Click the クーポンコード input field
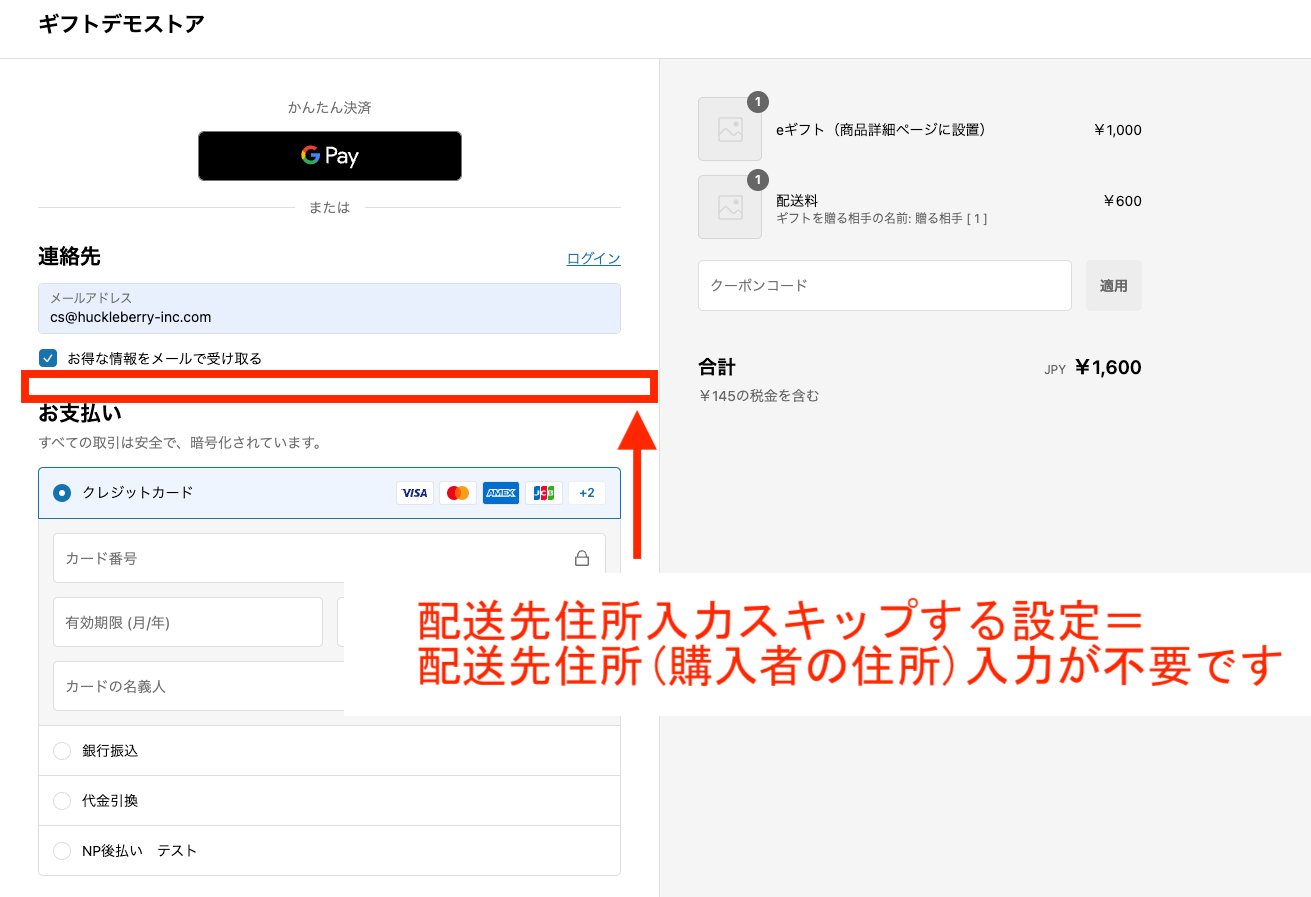Viewport: 1311px width, 897px height. coord(885,286)
